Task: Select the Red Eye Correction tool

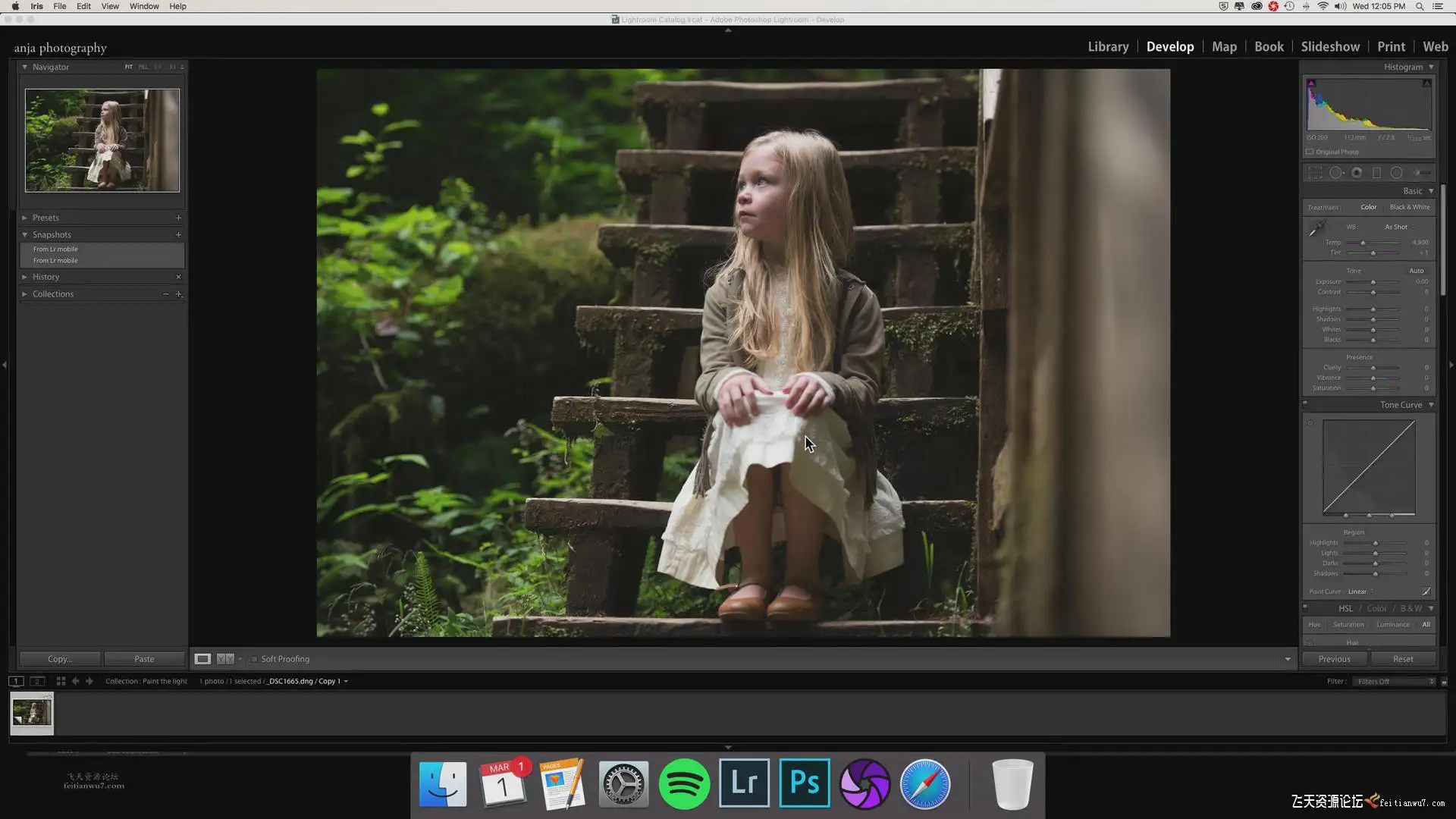Action: 1357,173
